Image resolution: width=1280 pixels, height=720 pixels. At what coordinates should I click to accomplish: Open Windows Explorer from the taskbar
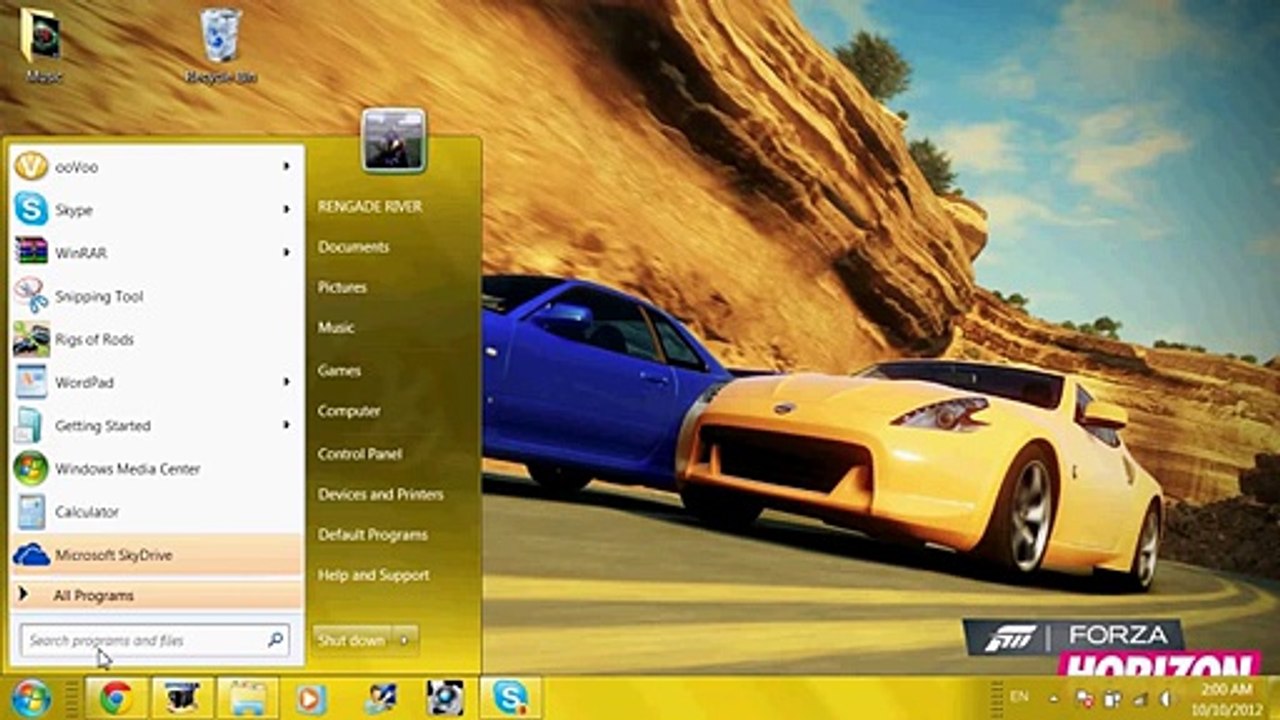coord(247,698)
